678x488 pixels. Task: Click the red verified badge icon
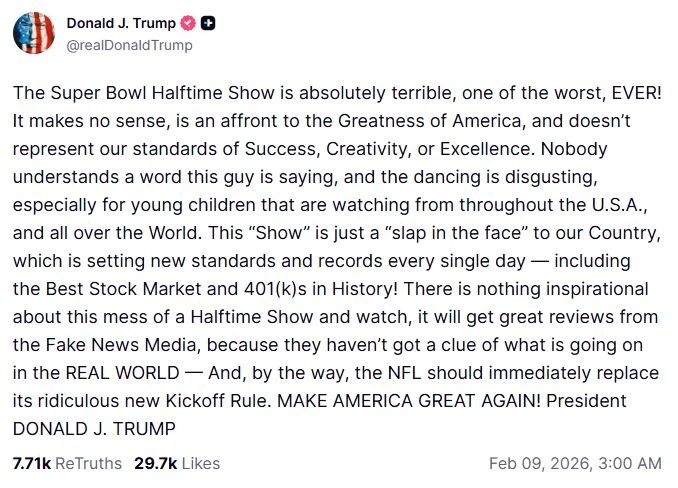coord(187,23)
